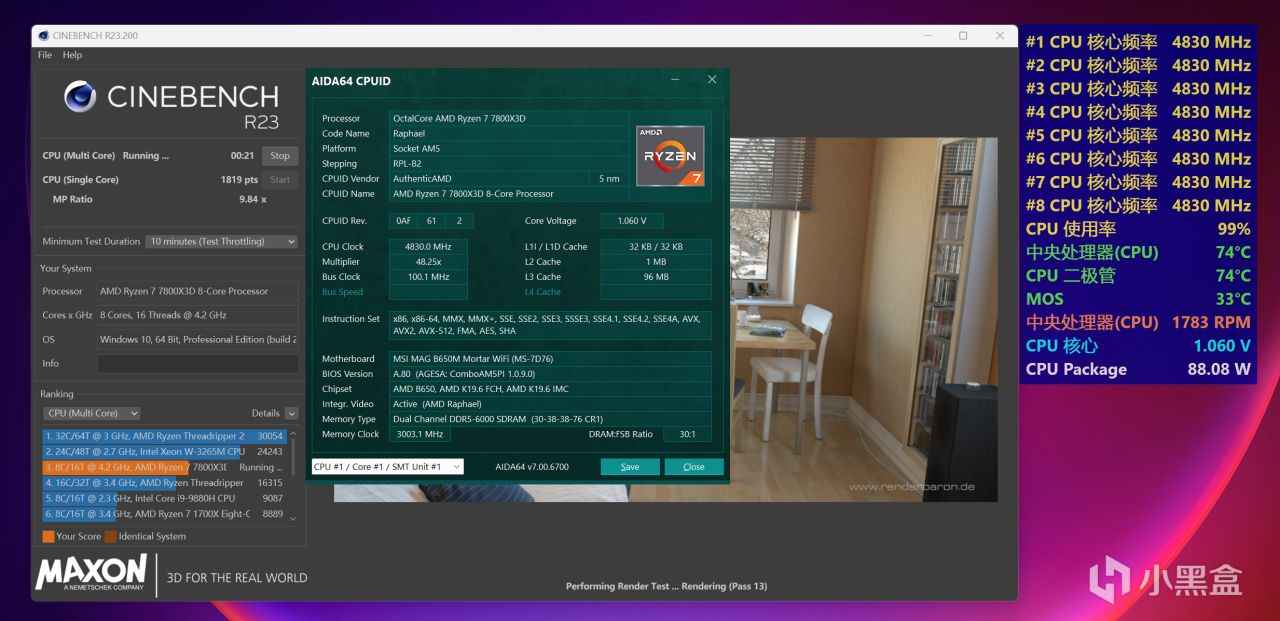
Task: Minimize the AIDA64 CPUID window
Action: [673, 80]
